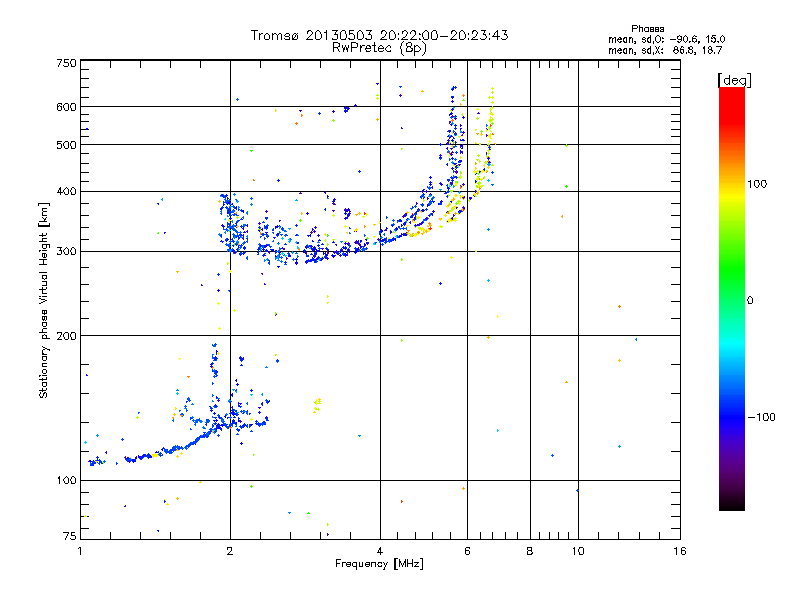The width and height of the screenshot is (800, 600).
Task: Click the x-axis tick label "10"
Action: pyautogui.click(x=578, y=551)
